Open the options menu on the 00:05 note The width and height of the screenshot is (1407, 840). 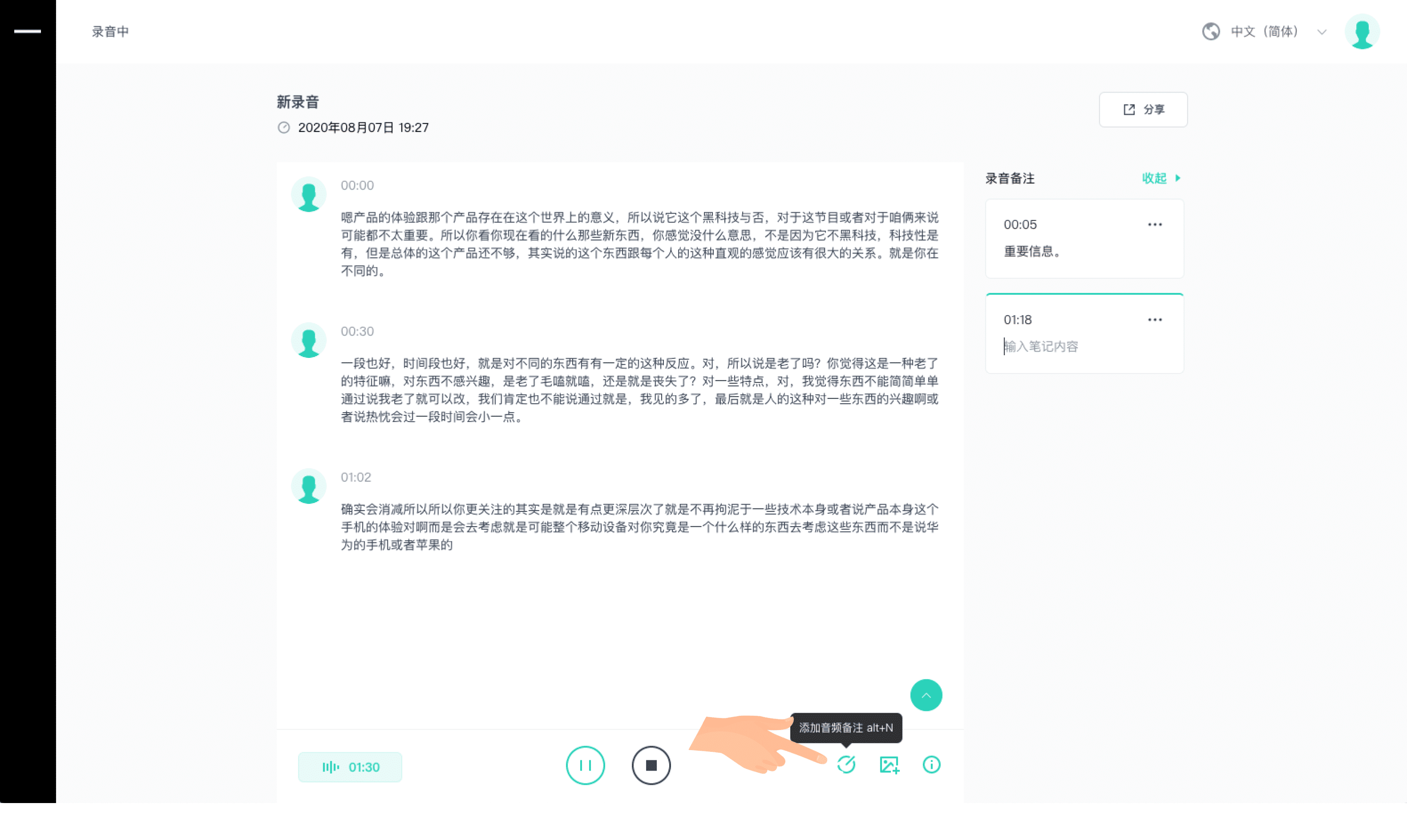tap(1155, 224)
